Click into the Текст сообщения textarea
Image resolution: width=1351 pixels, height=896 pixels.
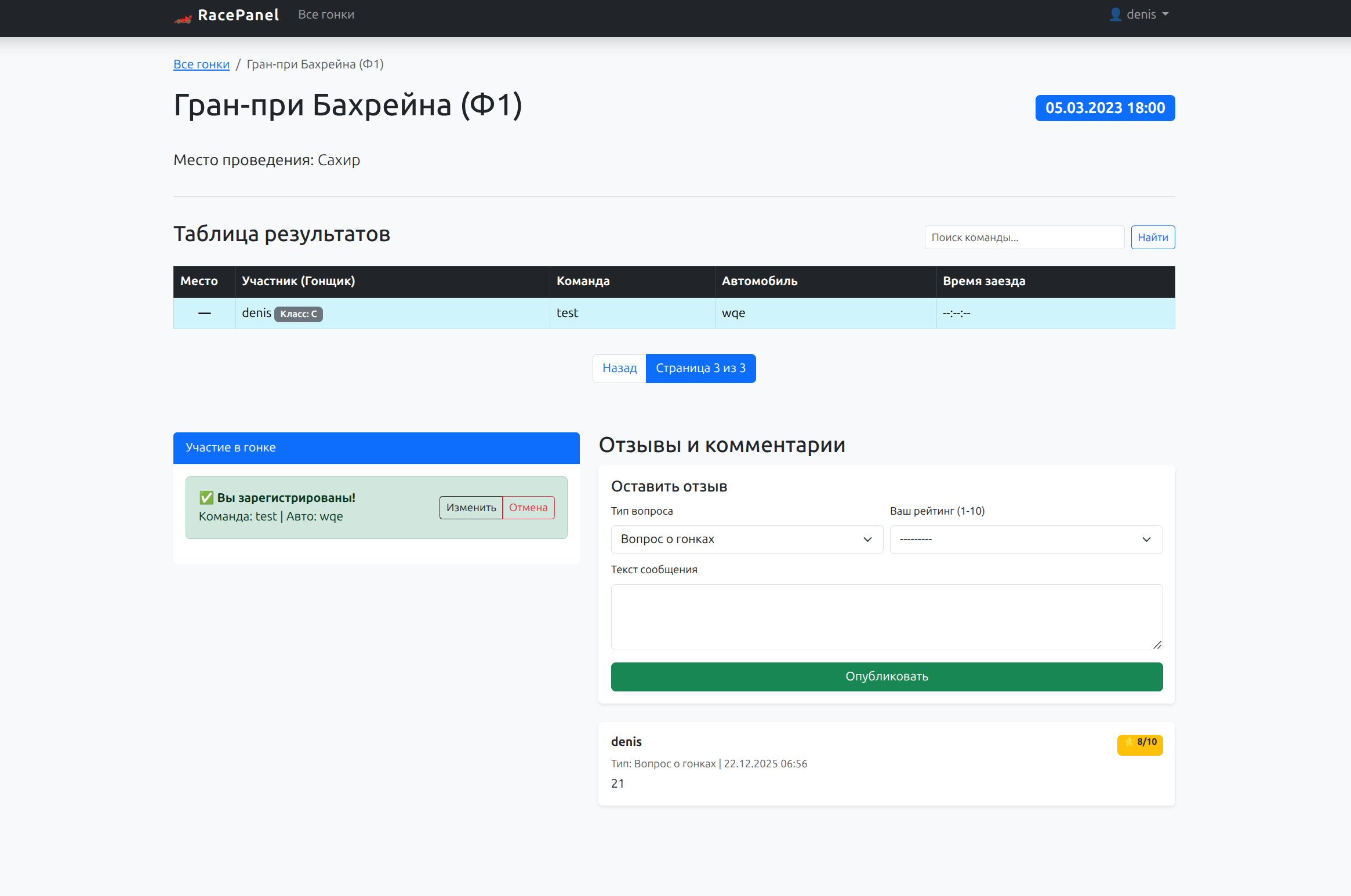(x=886, y=617)
